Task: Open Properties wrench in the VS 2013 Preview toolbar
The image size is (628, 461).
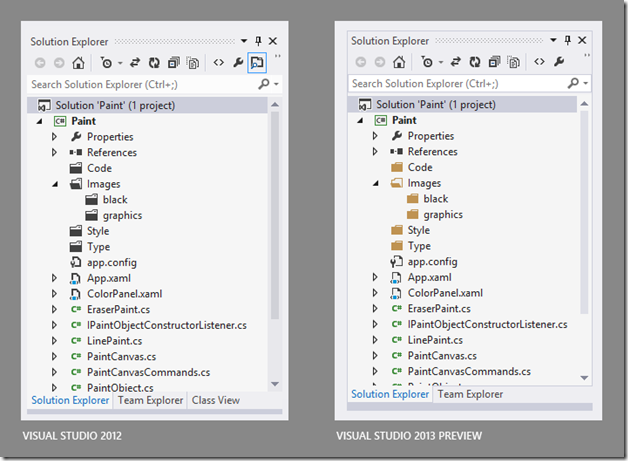Action: pos(559,62)
